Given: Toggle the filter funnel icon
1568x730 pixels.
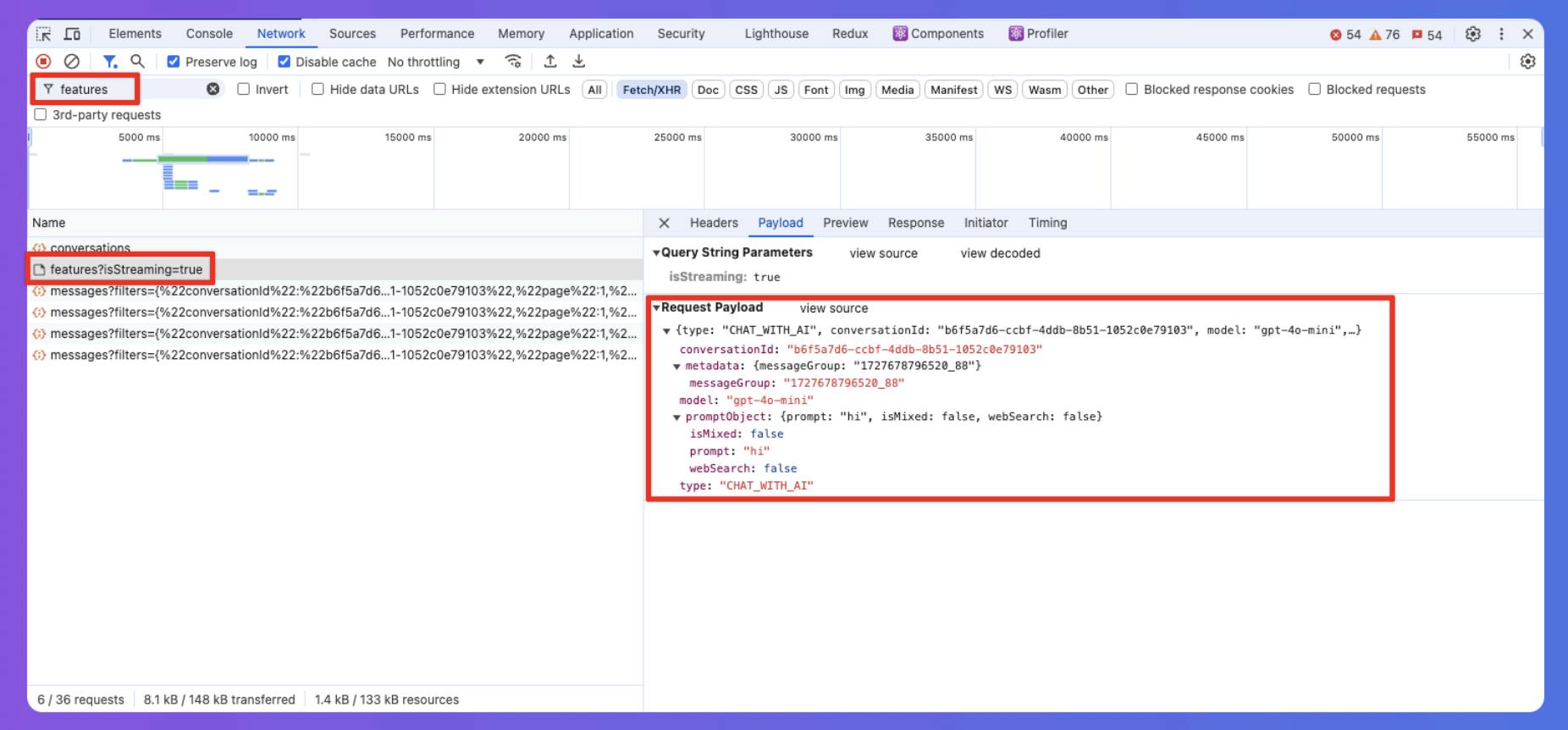Looking at the screenshot, I should 110,61.
